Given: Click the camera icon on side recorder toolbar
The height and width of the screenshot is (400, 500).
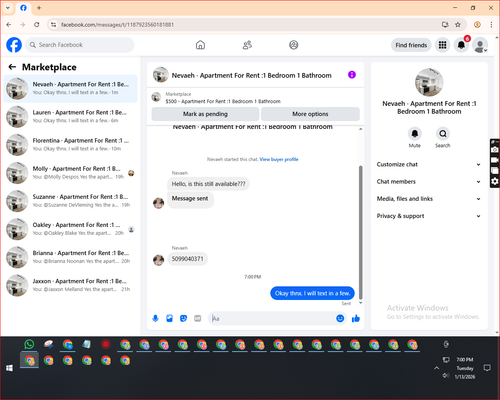Looking at the screenshot, I should point(495,149).
